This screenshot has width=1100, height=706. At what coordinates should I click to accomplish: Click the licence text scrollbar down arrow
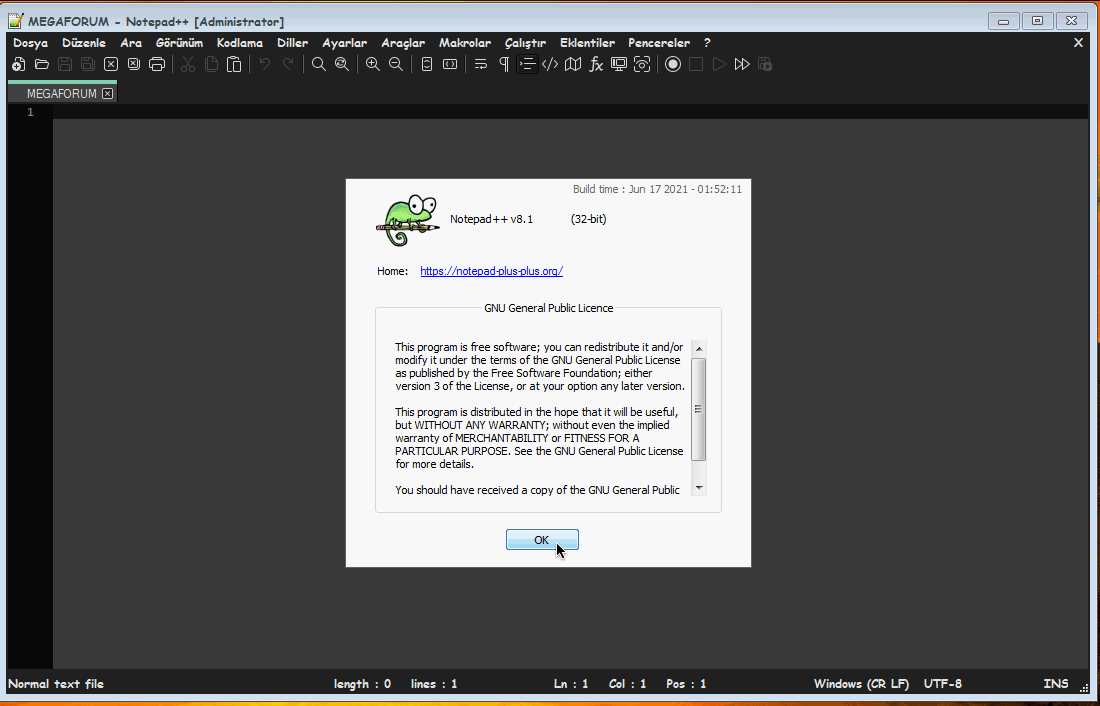coord(699,488)
